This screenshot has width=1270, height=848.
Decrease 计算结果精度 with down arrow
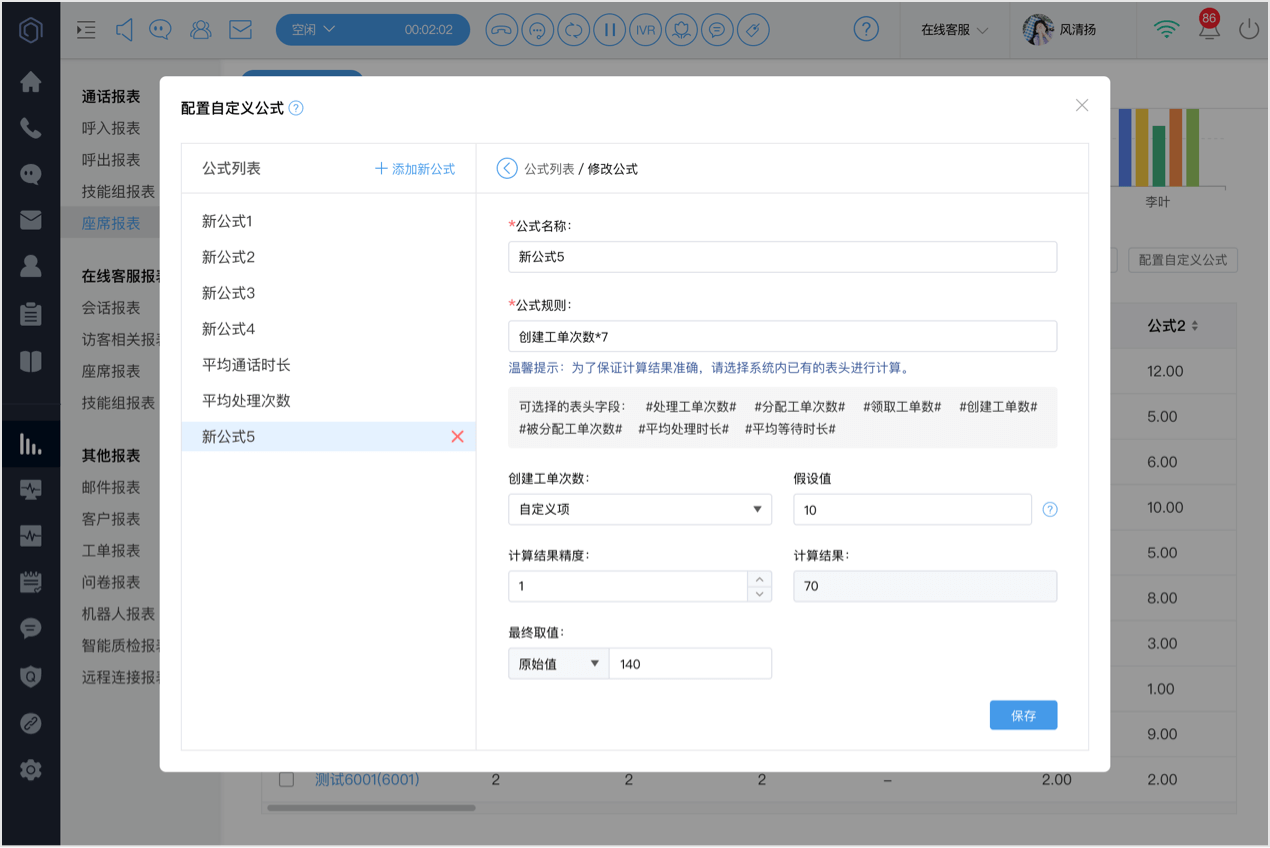[x=760, y=594]
